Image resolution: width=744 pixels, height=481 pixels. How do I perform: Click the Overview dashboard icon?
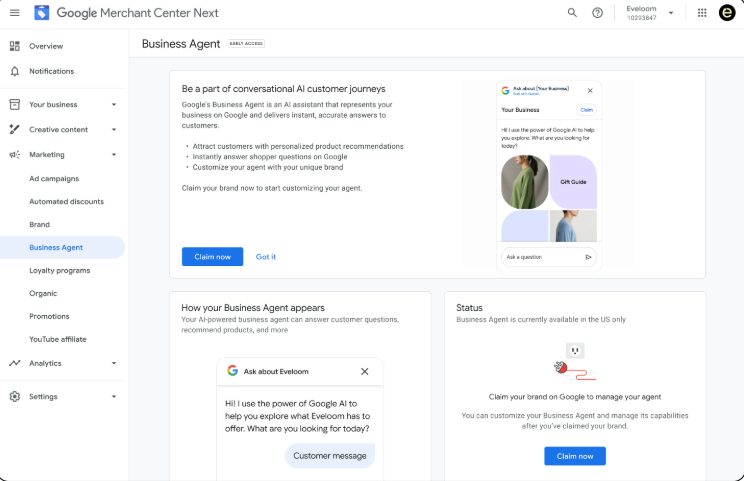(x=14, y=46)
